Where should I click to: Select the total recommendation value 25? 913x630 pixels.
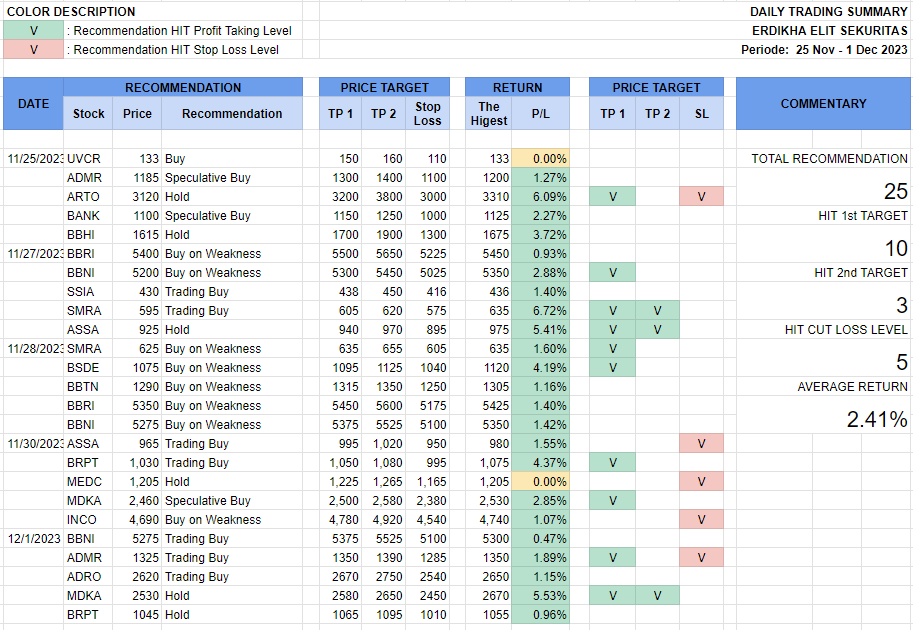pos(895,192)
